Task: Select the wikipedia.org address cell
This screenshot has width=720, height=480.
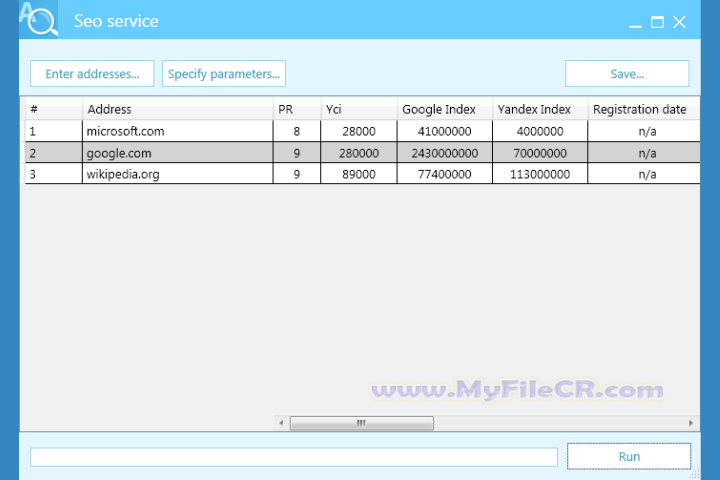Action: 178,174
